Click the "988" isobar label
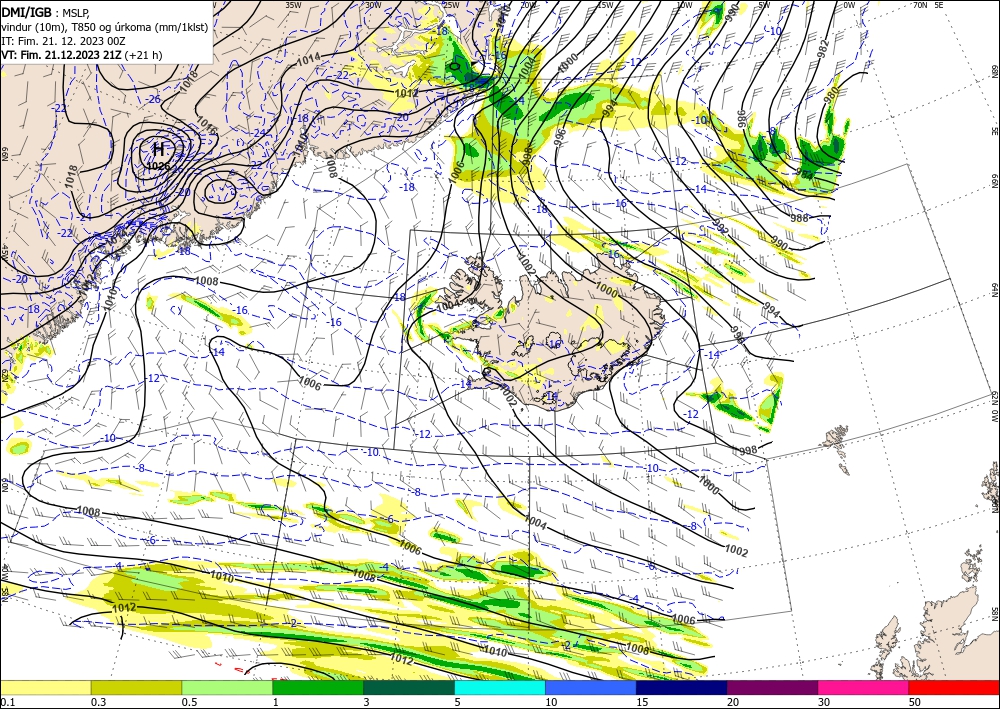1000x709 pixels. (799, 218)
